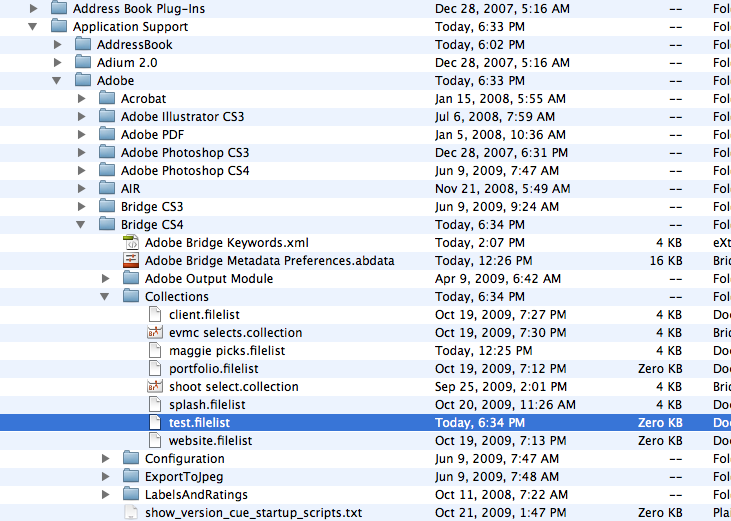
Task: Click the Adobe folder icon
Action: coord(83,80)
